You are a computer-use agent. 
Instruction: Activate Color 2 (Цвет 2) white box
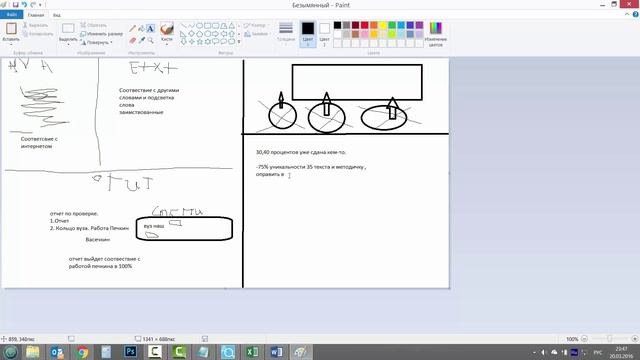[x=324, y=34]
